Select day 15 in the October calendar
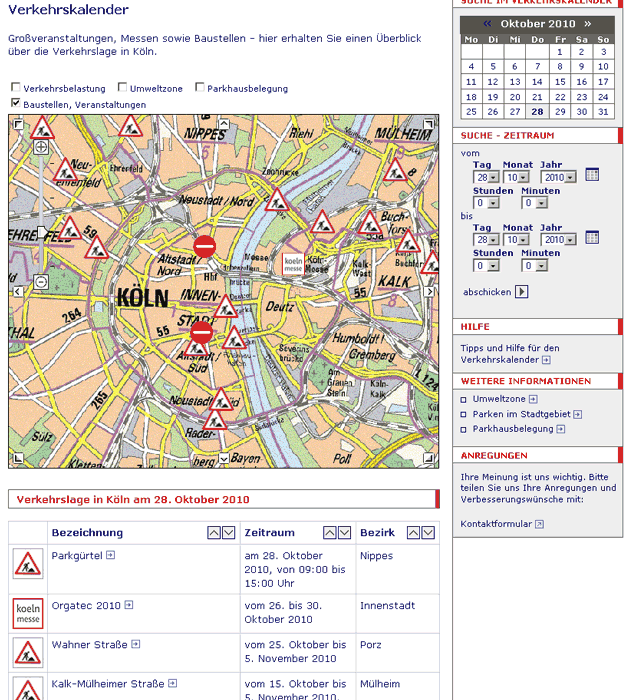Screen dimensions: 626x700 [x=560, y=82]
